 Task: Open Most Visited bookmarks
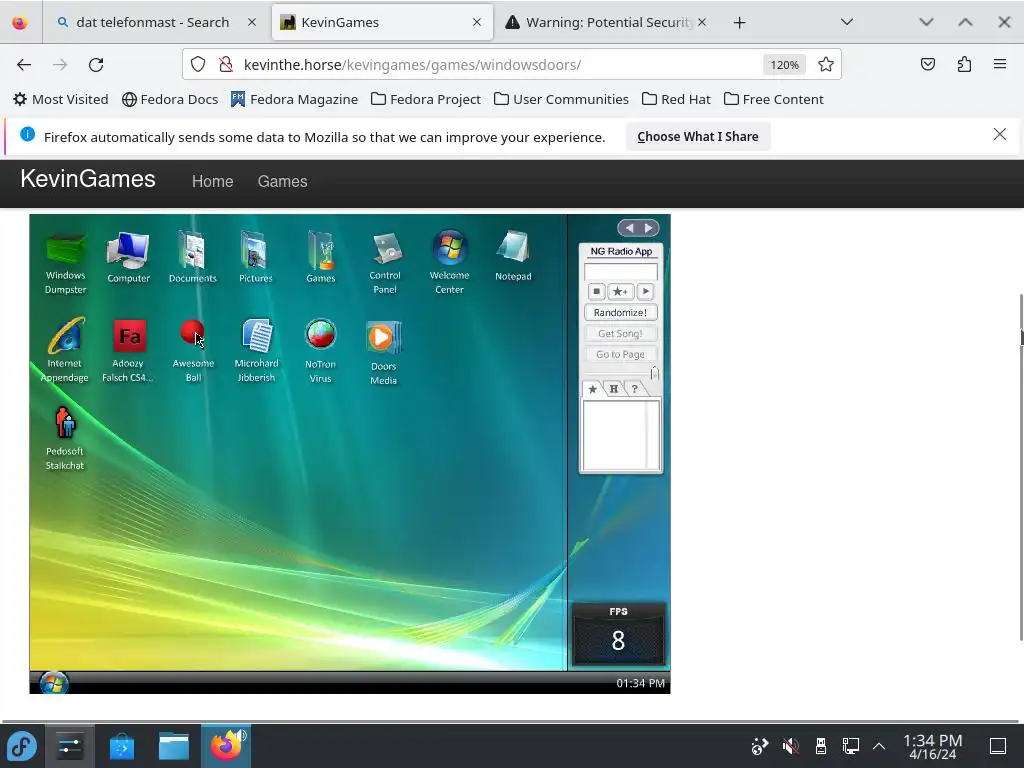coord(61,99)
